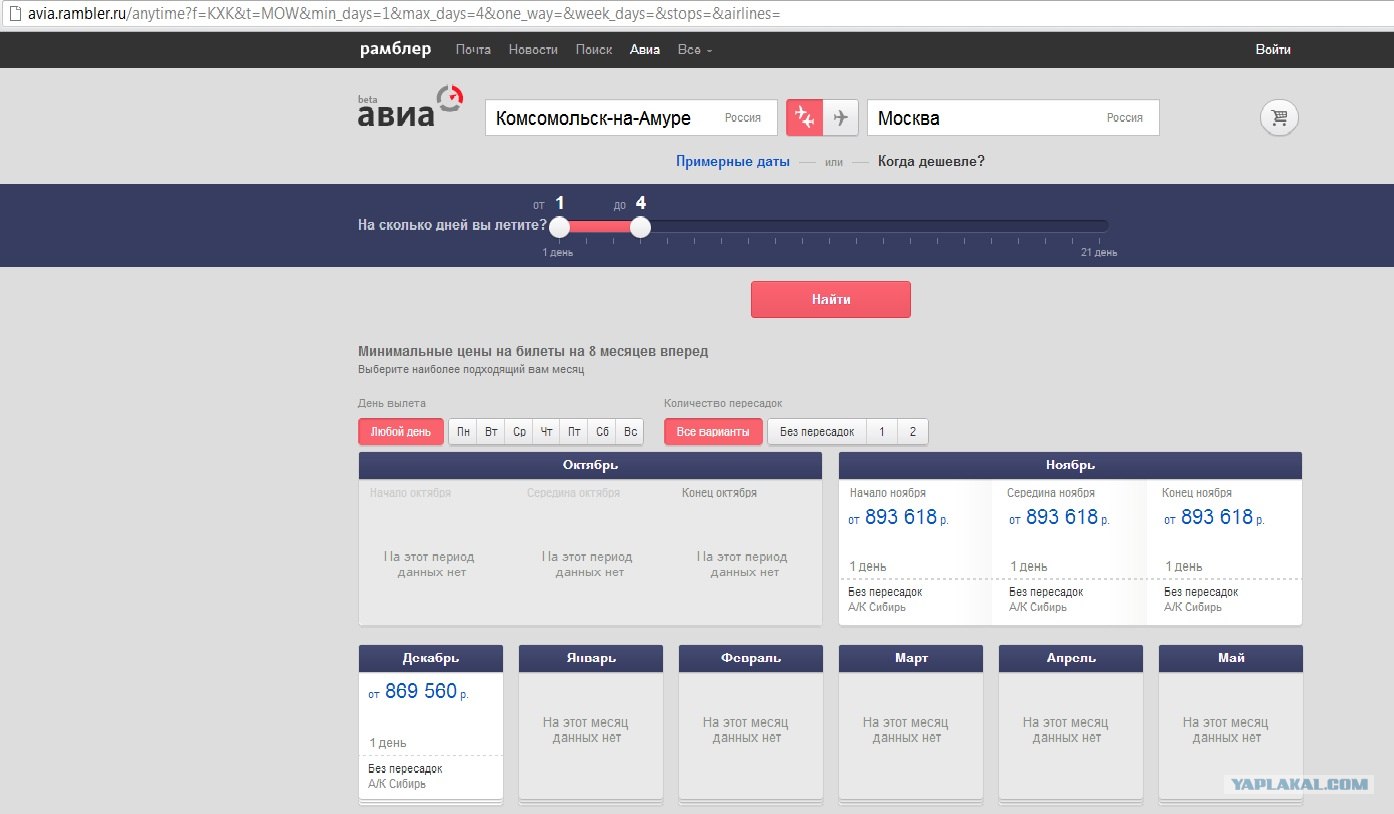Image resolution: width=1394 pixels, height=814 pixels.
Task: Click slider track near 21 день
Action: tap(1099, 227)
